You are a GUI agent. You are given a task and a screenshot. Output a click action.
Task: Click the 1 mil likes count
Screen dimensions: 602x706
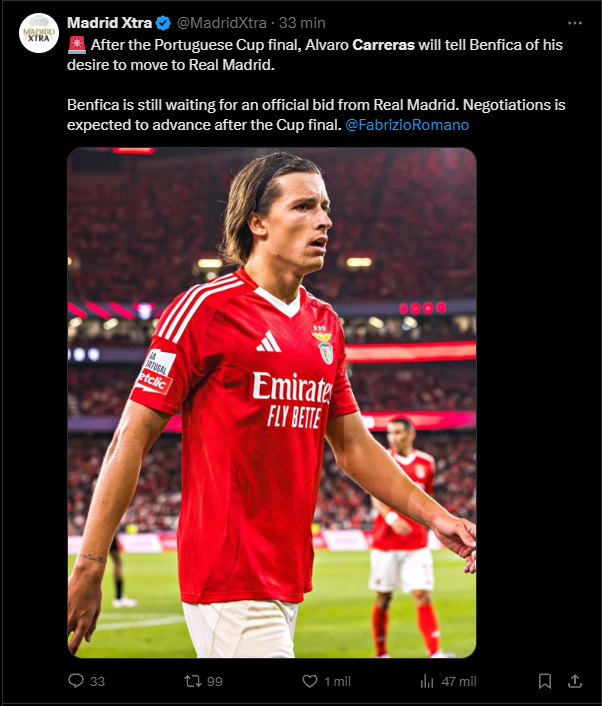pos(337,682)
